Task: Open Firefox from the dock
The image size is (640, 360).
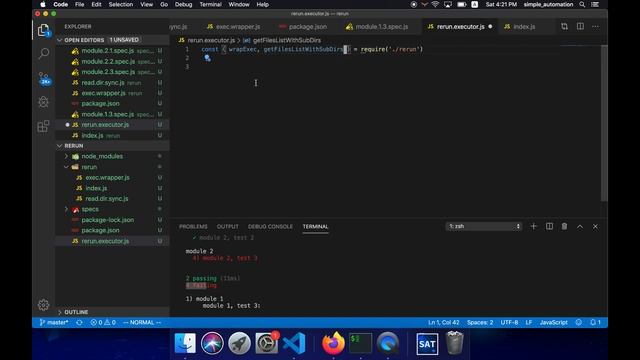Action: coord(333,343)
